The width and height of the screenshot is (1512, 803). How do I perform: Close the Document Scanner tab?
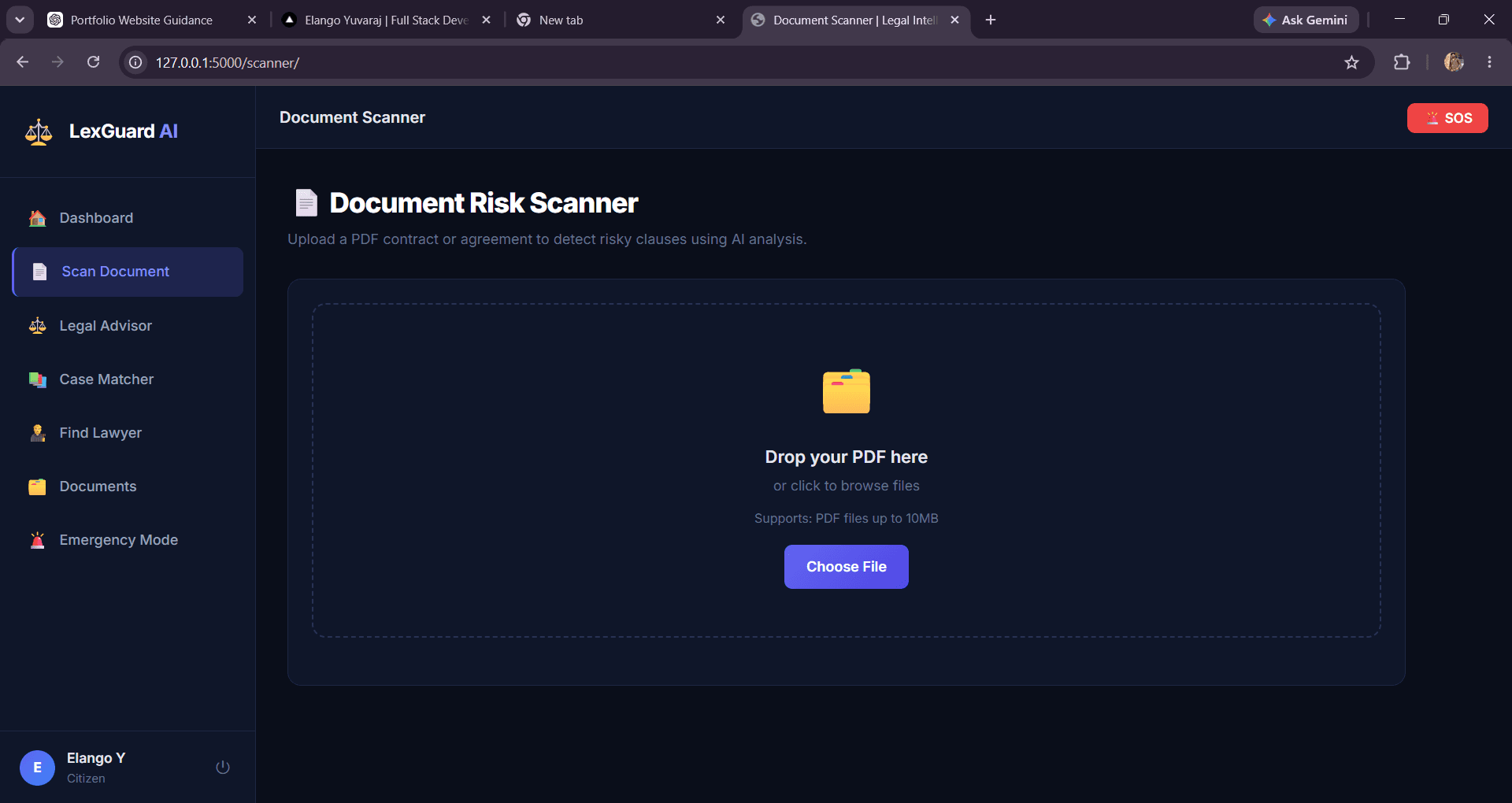(x=954, y=20)
